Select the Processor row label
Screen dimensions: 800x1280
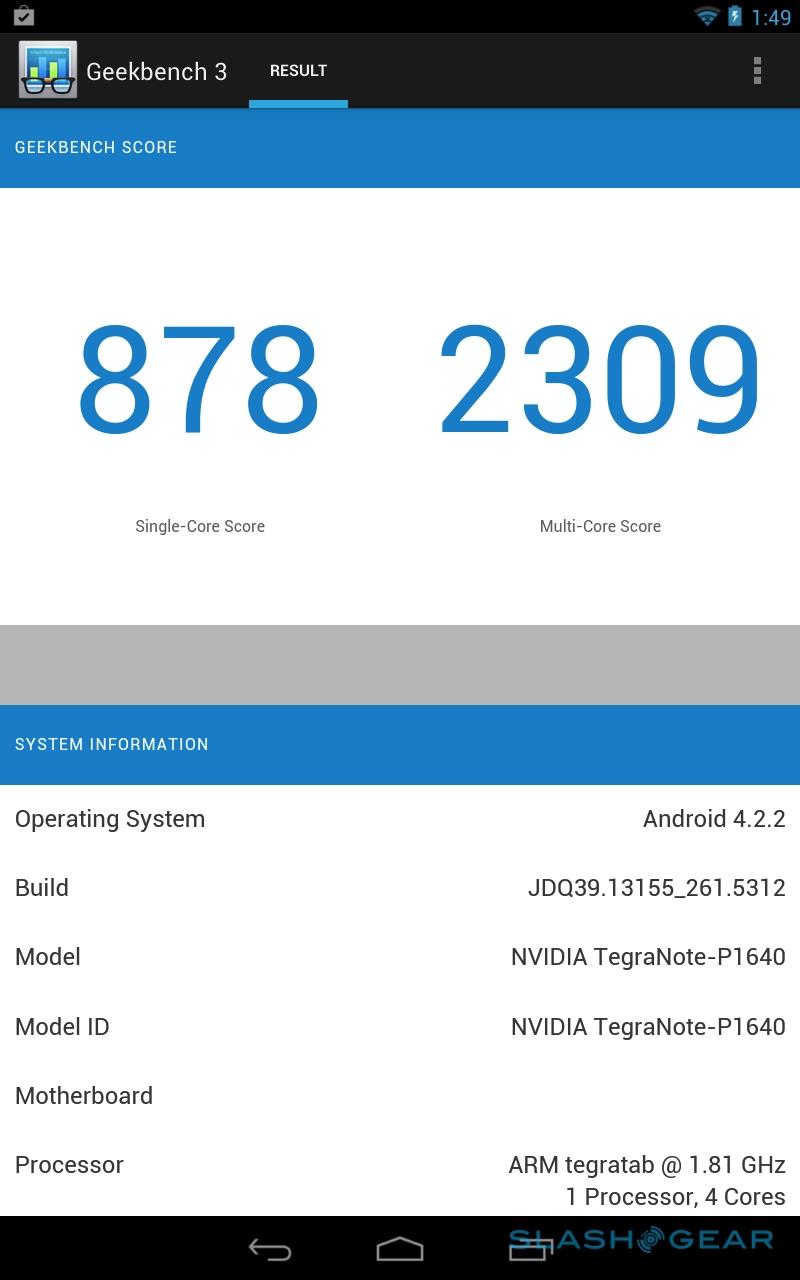pyautogui.click(x=69, y=1165)
